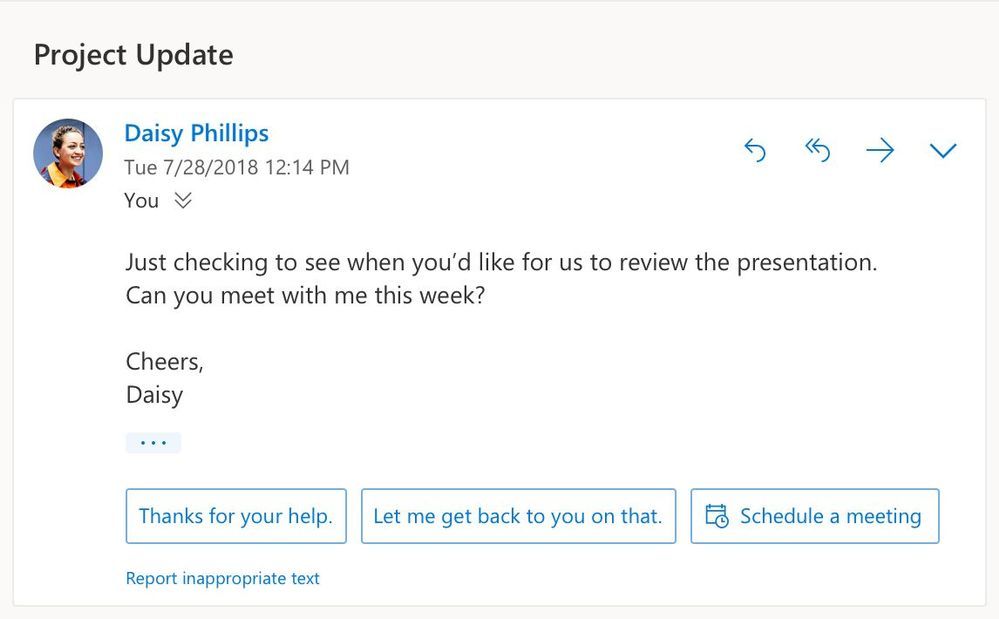Click the Schedule a meeting suggested reply
The image size is (999, 619).
coord(814,516)
